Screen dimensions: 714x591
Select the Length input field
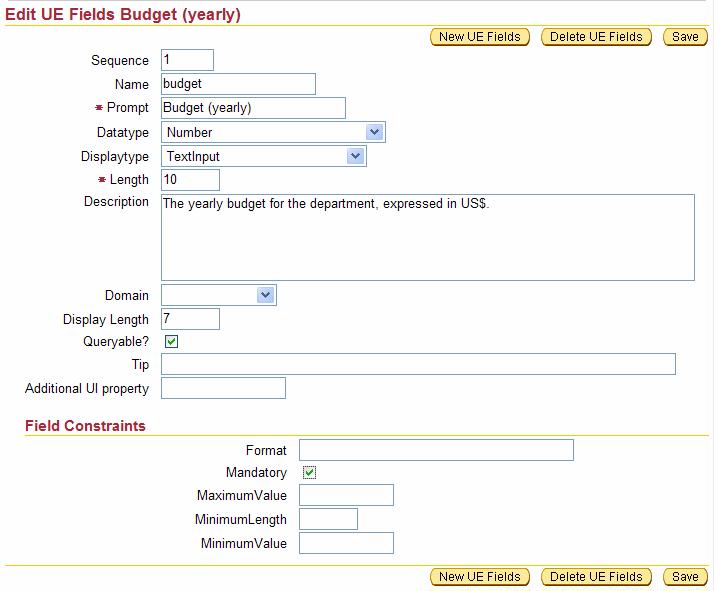[x=190, y=180]
